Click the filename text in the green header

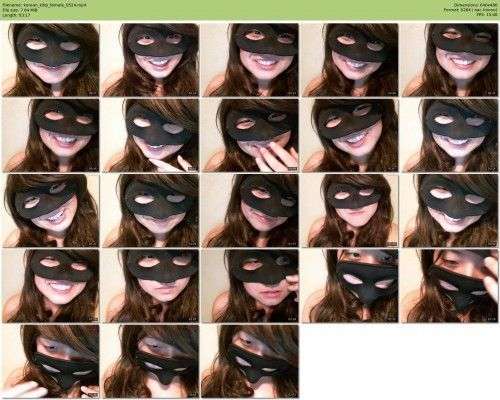click(45, 5)
